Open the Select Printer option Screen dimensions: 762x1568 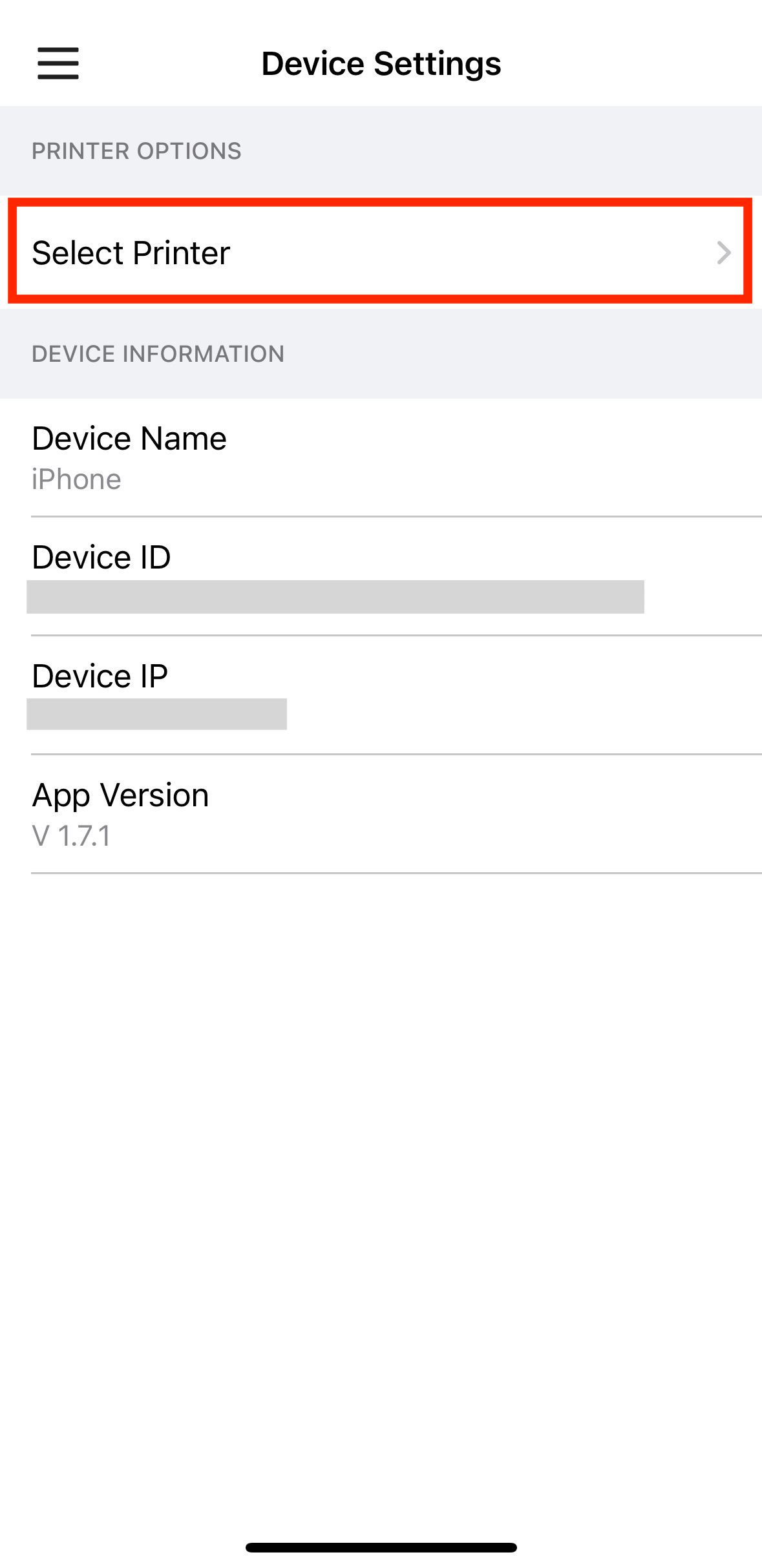pyautogui.click(x=381, y=252)
